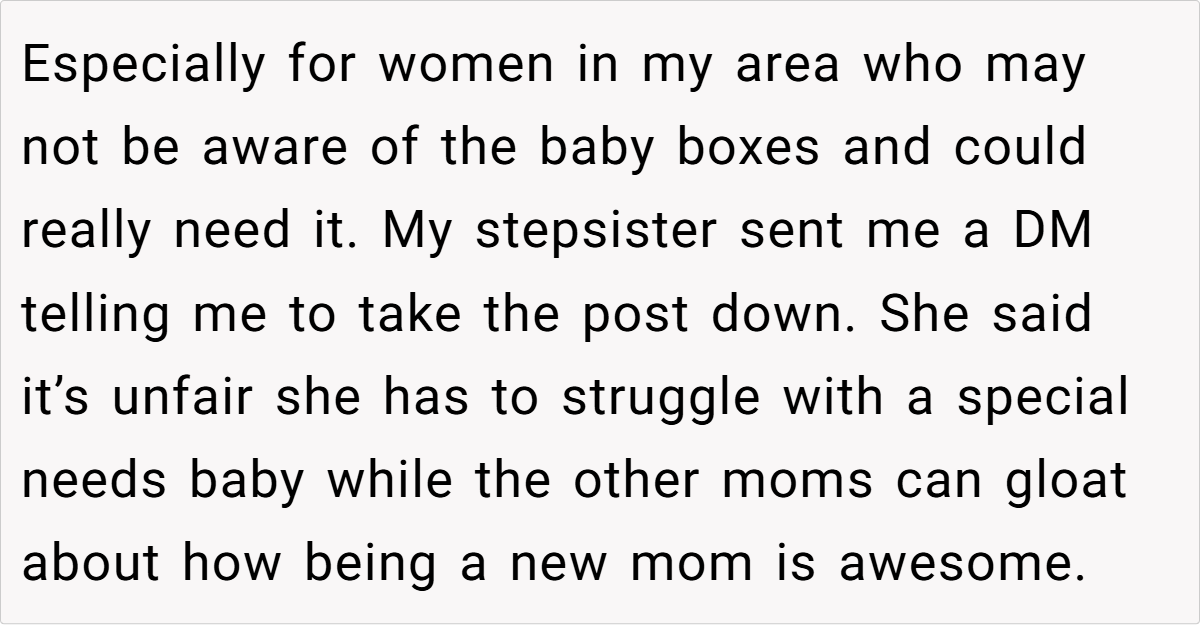Viewport: 1200px width, 625px height.
Task: Click on the word "gloat"
Action: 1064,481
